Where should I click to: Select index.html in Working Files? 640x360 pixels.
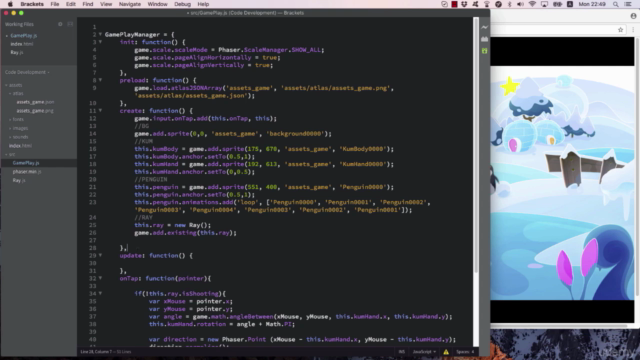click(x=22, y=44)
